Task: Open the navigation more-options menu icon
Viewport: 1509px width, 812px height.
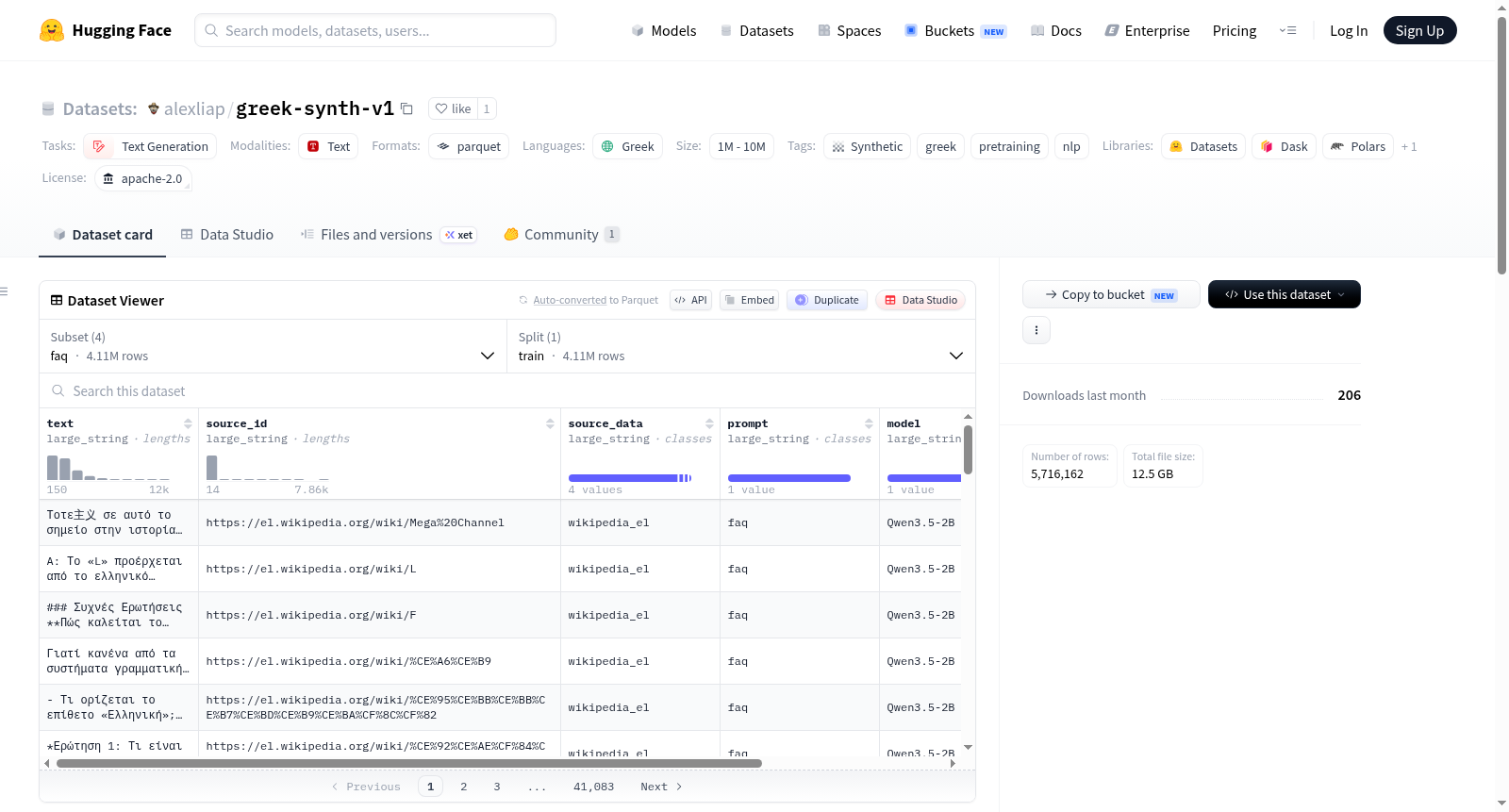Action: point(1287,30)
